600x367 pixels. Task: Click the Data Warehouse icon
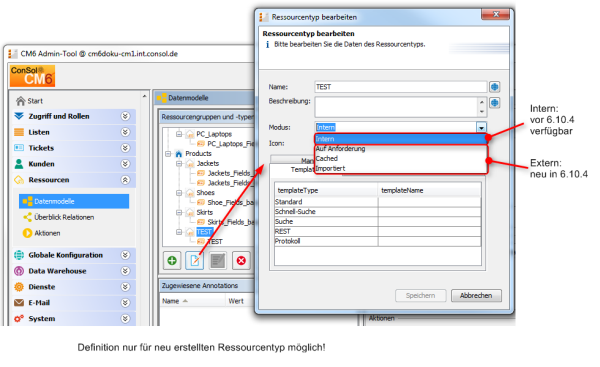[19, 271]
